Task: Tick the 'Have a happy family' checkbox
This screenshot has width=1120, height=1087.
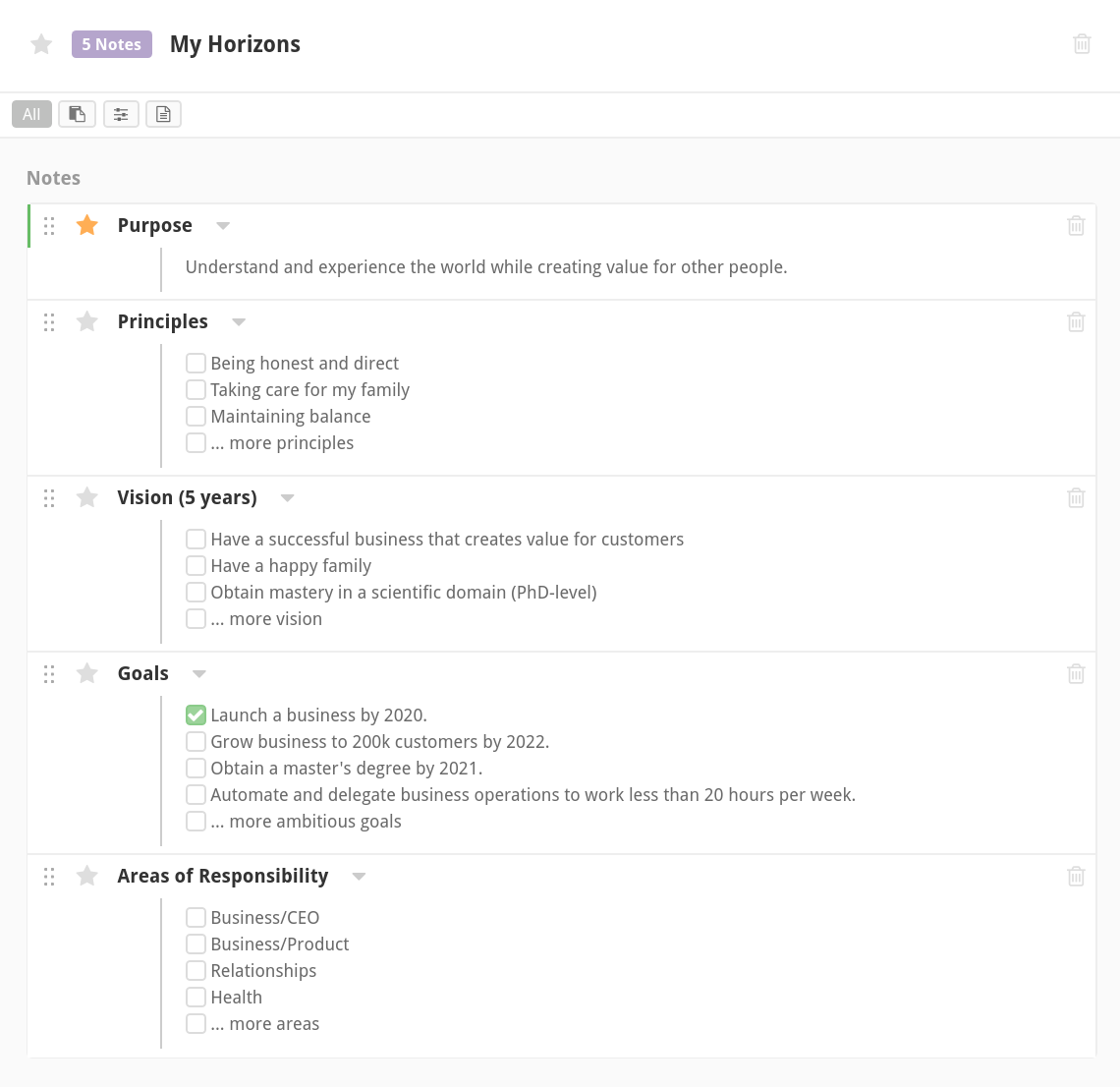Action: coord(196,566)
